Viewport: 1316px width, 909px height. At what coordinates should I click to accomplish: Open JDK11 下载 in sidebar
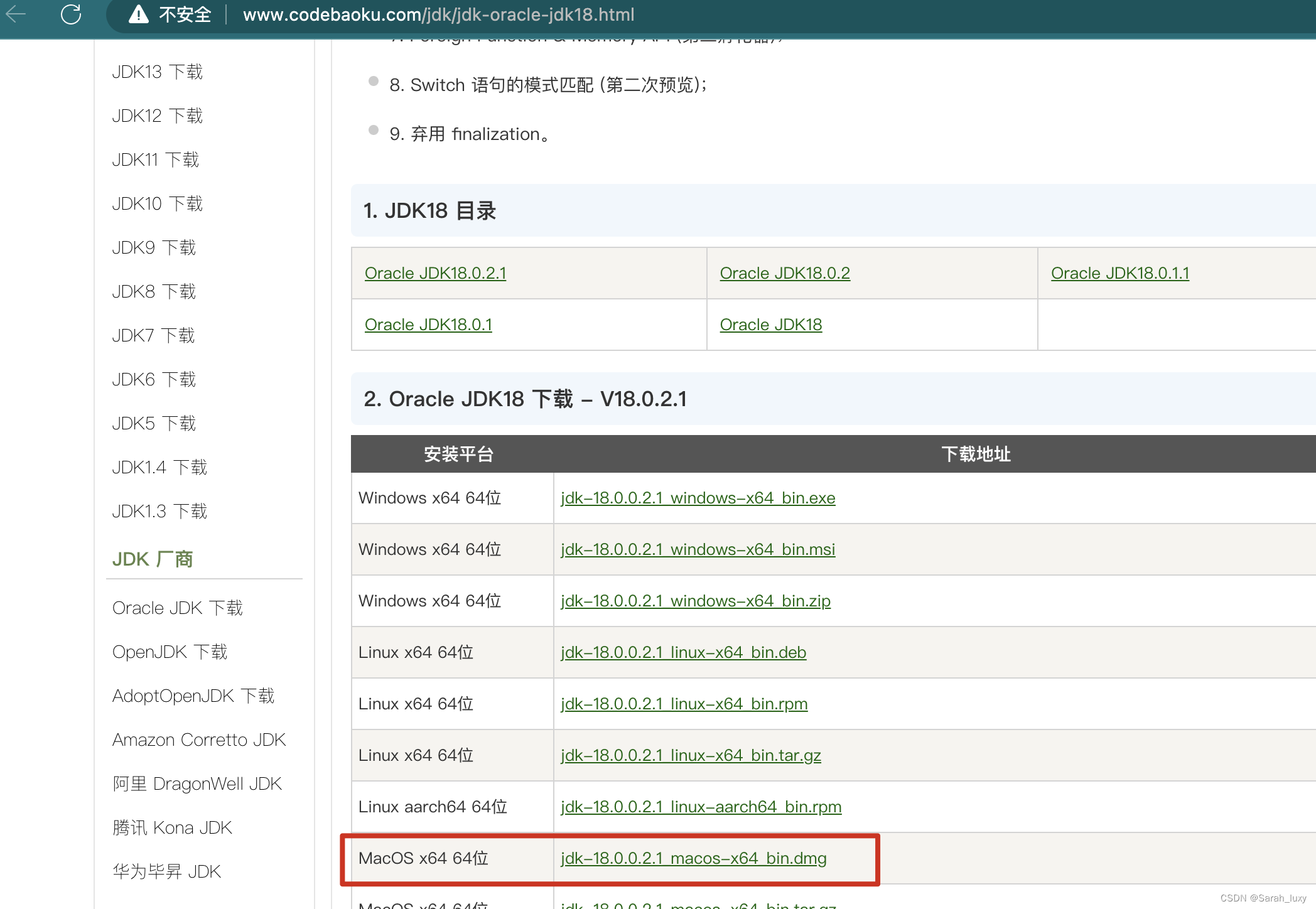tap(156, 160)
